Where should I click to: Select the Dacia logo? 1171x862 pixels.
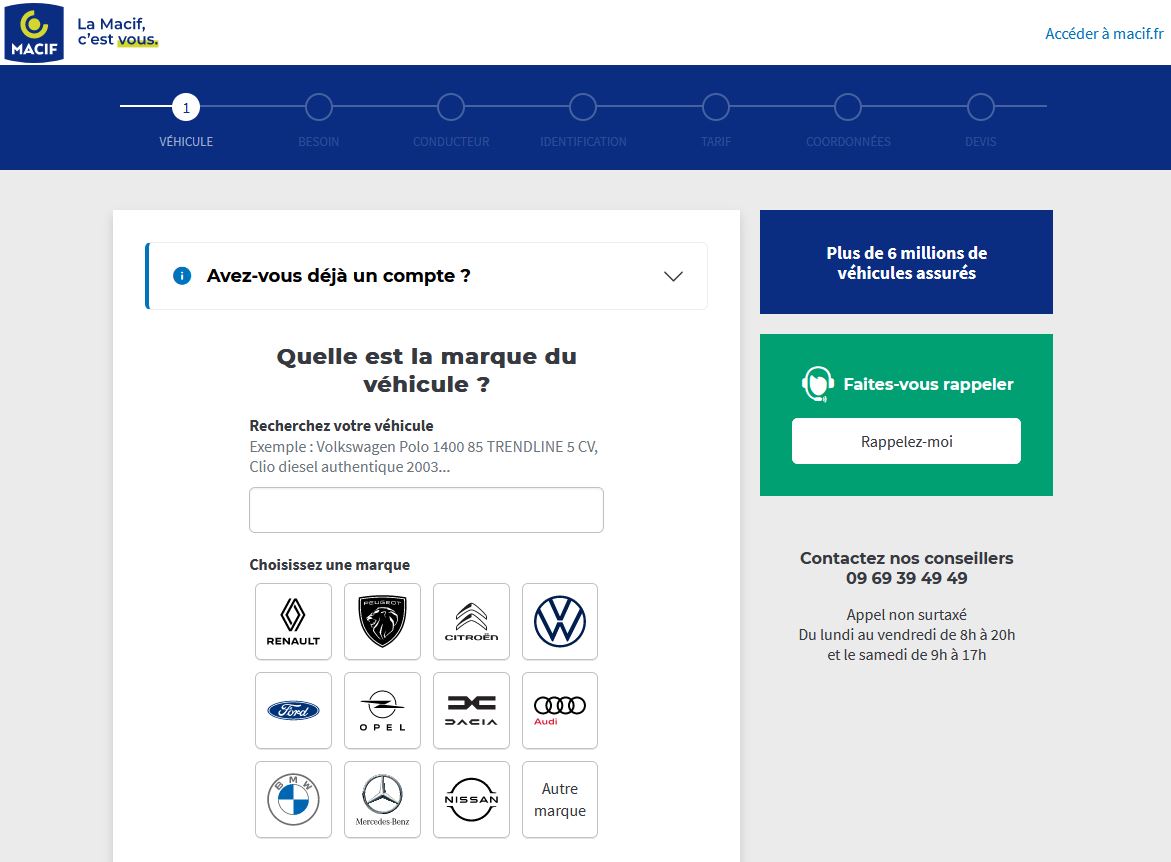(x=470, y=710)
